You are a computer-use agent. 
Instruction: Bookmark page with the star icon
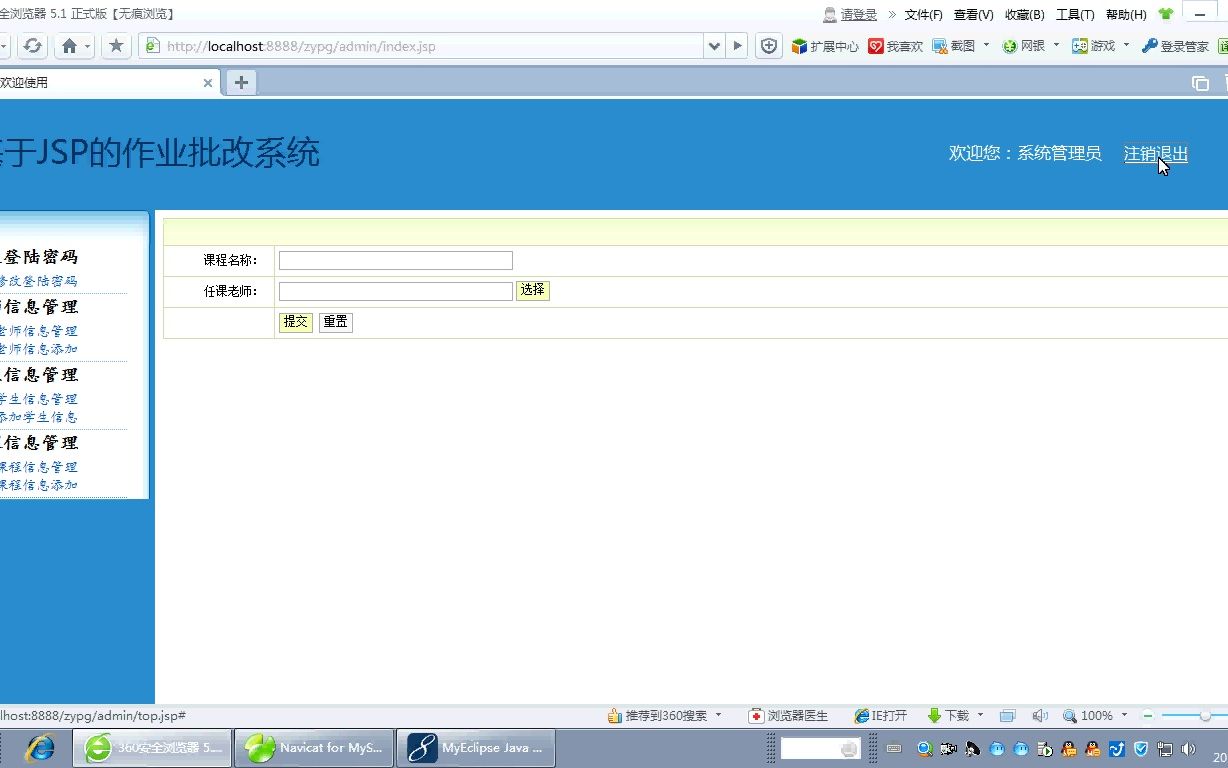[x=118, y=45]
